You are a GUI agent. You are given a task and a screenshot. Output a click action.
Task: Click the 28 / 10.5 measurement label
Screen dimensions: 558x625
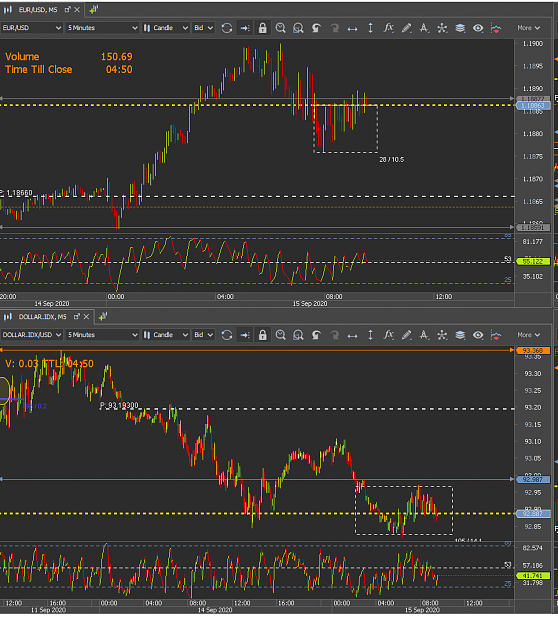pyautogui.click(x=391, y=159)
